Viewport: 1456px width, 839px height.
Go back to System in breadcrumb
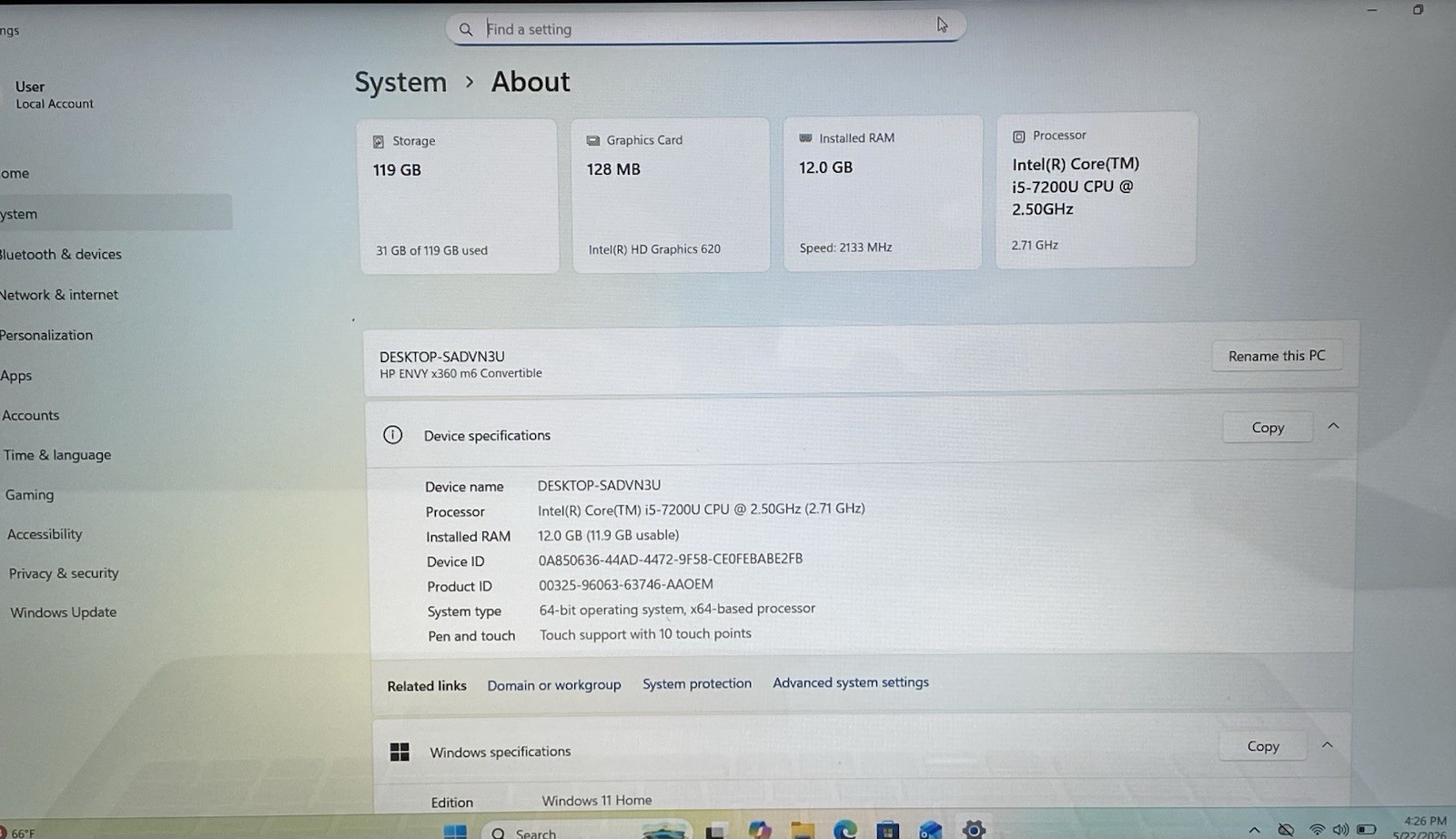click(x=401, y=83)
